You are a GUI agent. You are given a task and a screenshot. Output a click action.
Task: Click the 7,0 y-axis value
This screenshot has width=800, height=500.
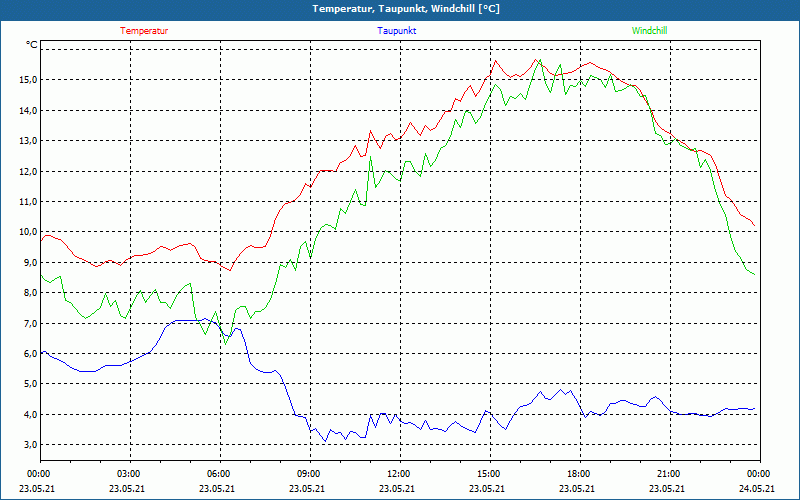tap(30, 323)
